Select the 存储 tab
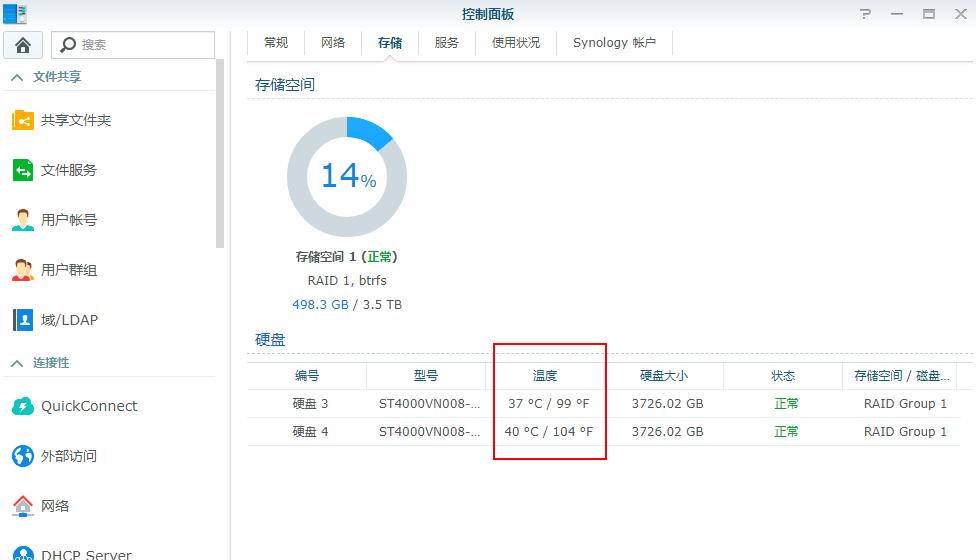Viewport: 976px width, 560px height. [x=390, y=43]
